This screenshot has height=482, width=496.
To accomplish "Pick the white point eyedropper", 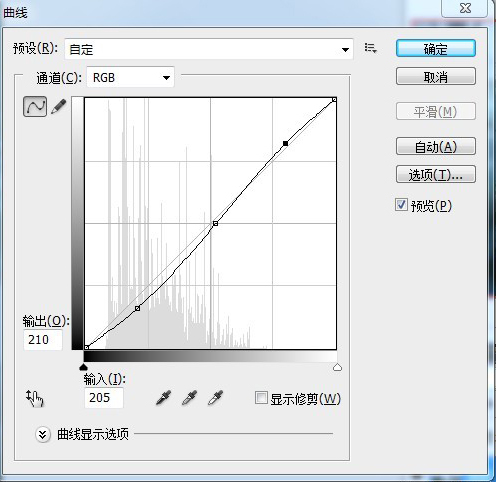I will click(x=215, y=398).
